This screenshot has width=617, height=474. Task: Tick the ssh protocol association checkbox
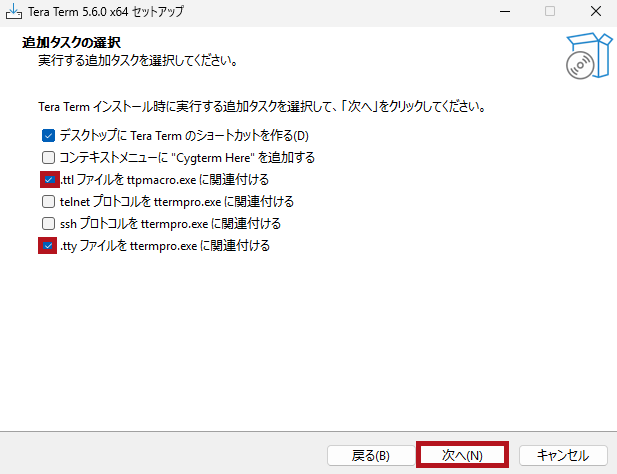48,223
